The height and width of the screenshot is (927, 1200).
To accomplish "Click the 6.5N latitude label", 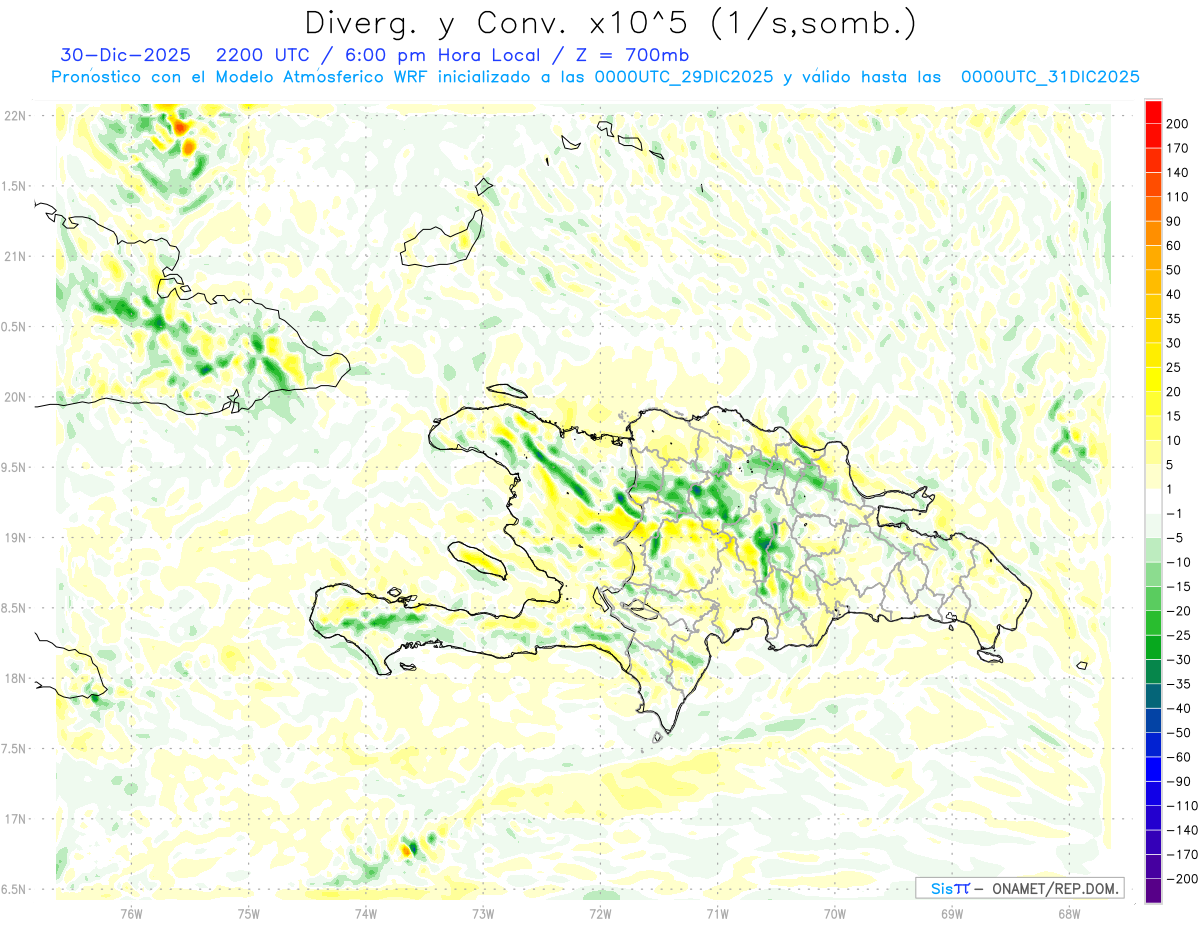I will (13, 889).
